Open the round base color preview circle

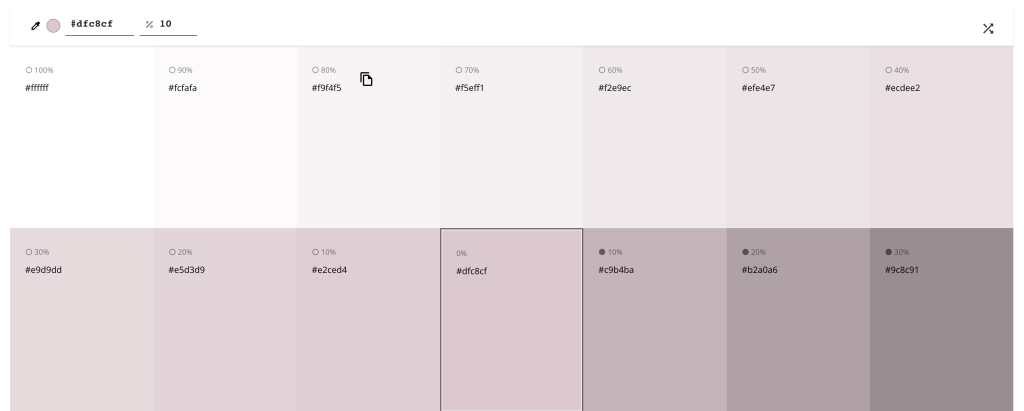click(53, 25)
